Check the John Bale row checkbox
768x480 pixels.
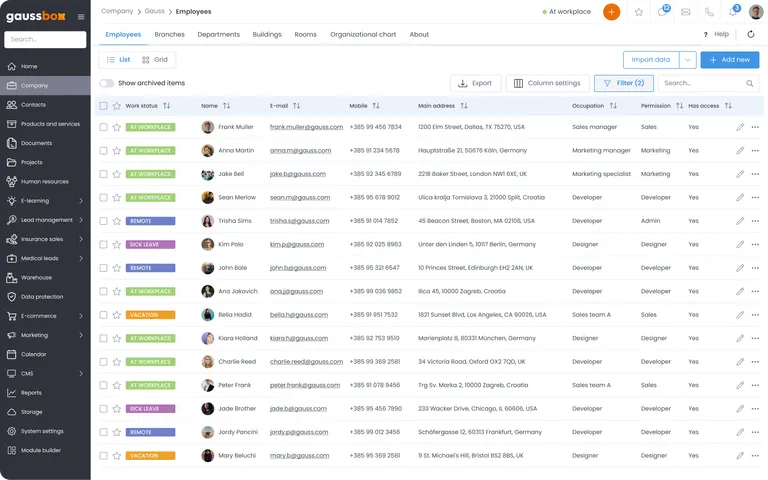(103, 268)
